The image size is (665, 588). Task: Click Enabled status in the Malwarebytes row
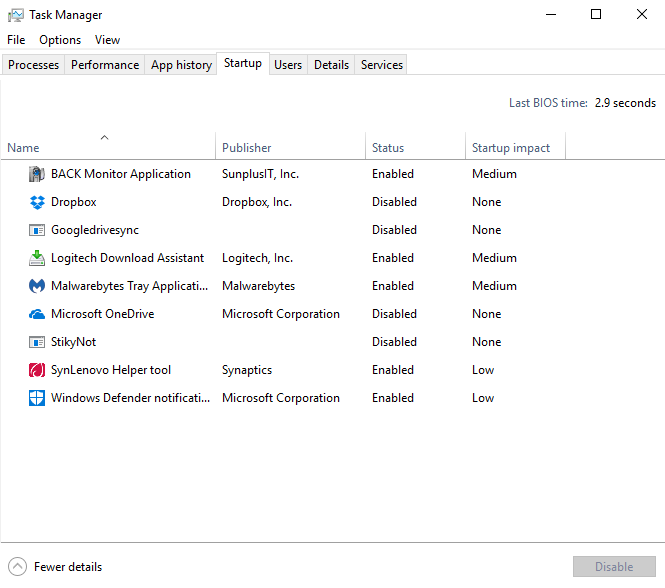[x=393, y=286]
